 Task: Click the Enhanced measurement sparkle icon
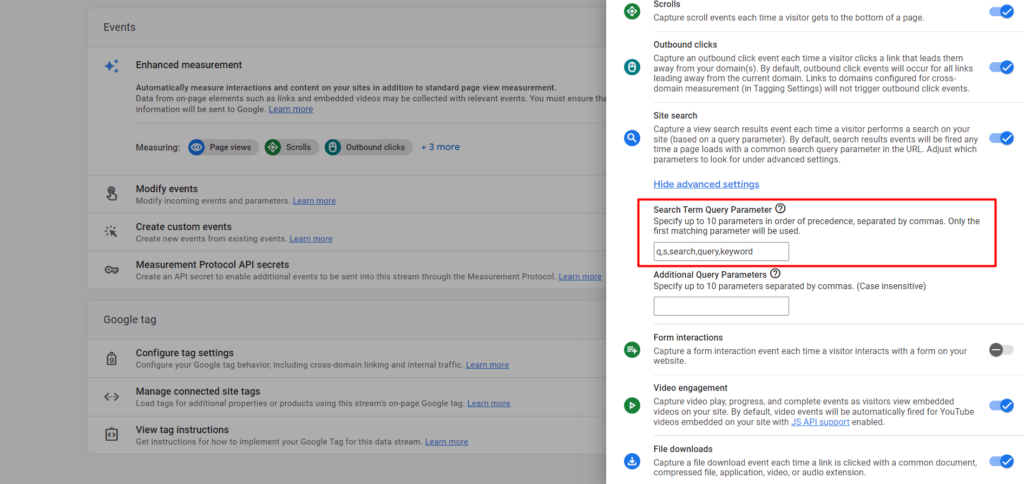(112, 66)
